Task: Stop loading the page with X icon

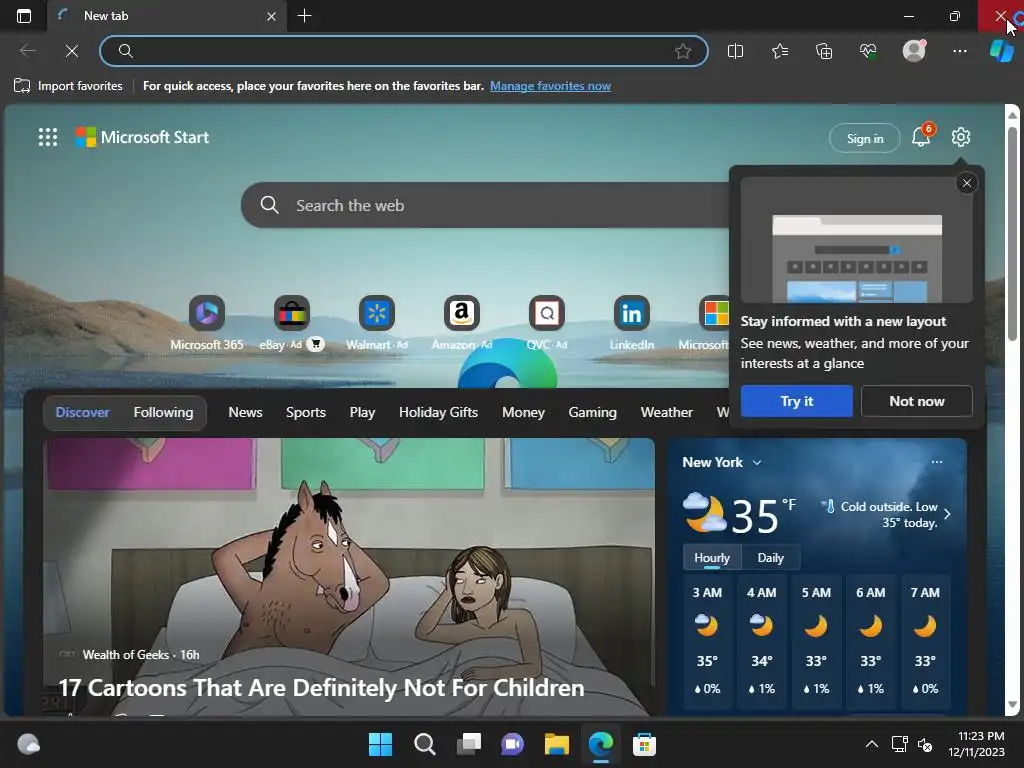Action: tap(72, 51)
